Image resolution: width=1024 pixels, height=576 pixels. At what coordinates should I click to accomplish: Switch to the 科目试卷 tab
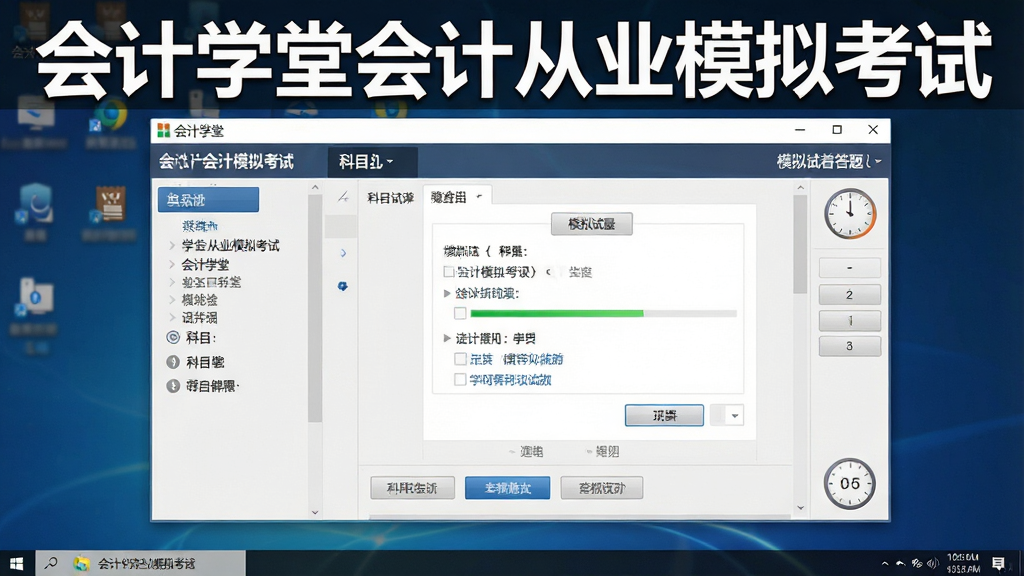[x=391, y=198]
